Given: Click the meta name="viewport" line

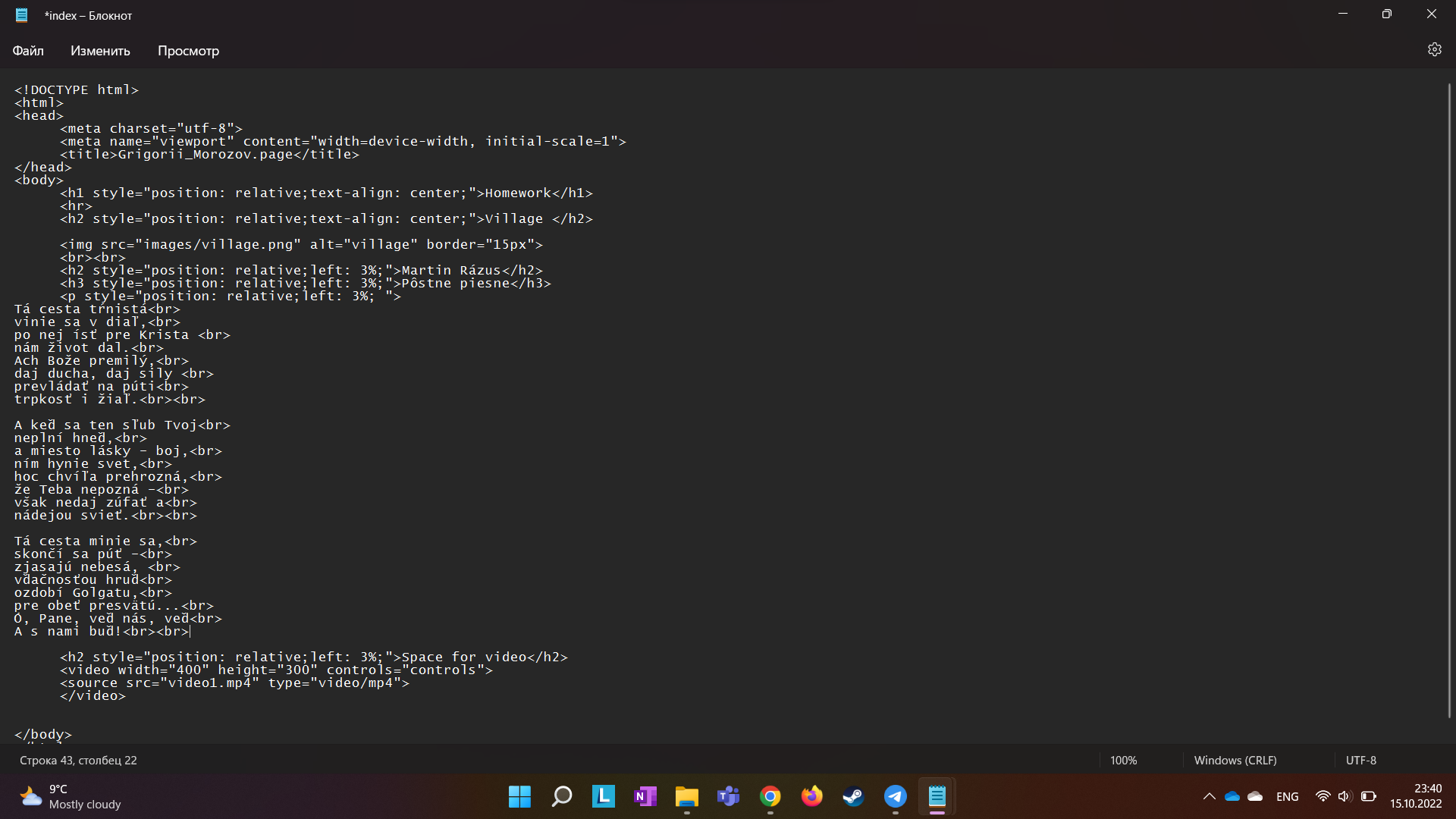Looking at the screenshot, I should point(344,141).
